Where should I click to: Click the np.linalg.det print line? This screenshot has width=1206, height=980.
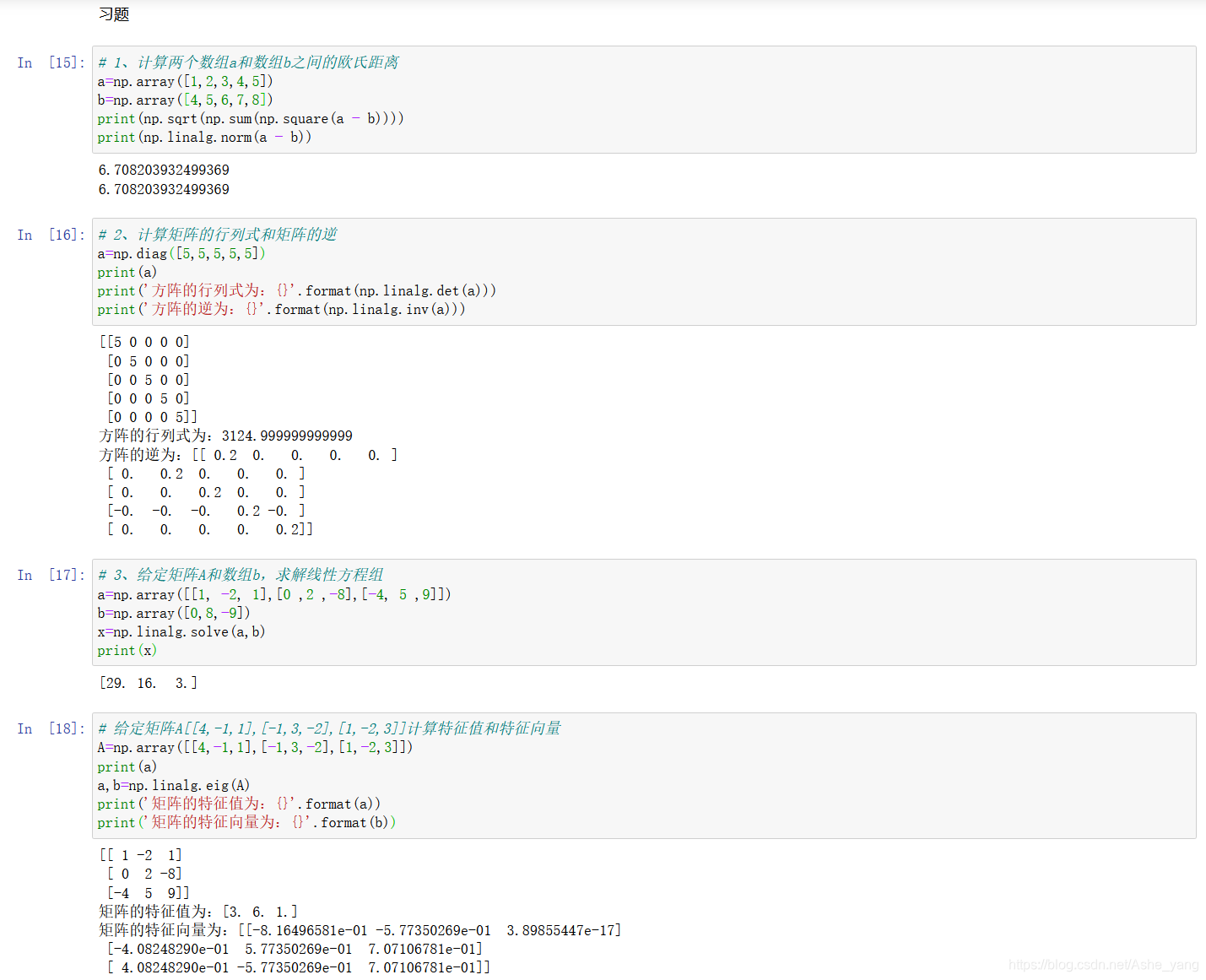click(x=296, y=291)
